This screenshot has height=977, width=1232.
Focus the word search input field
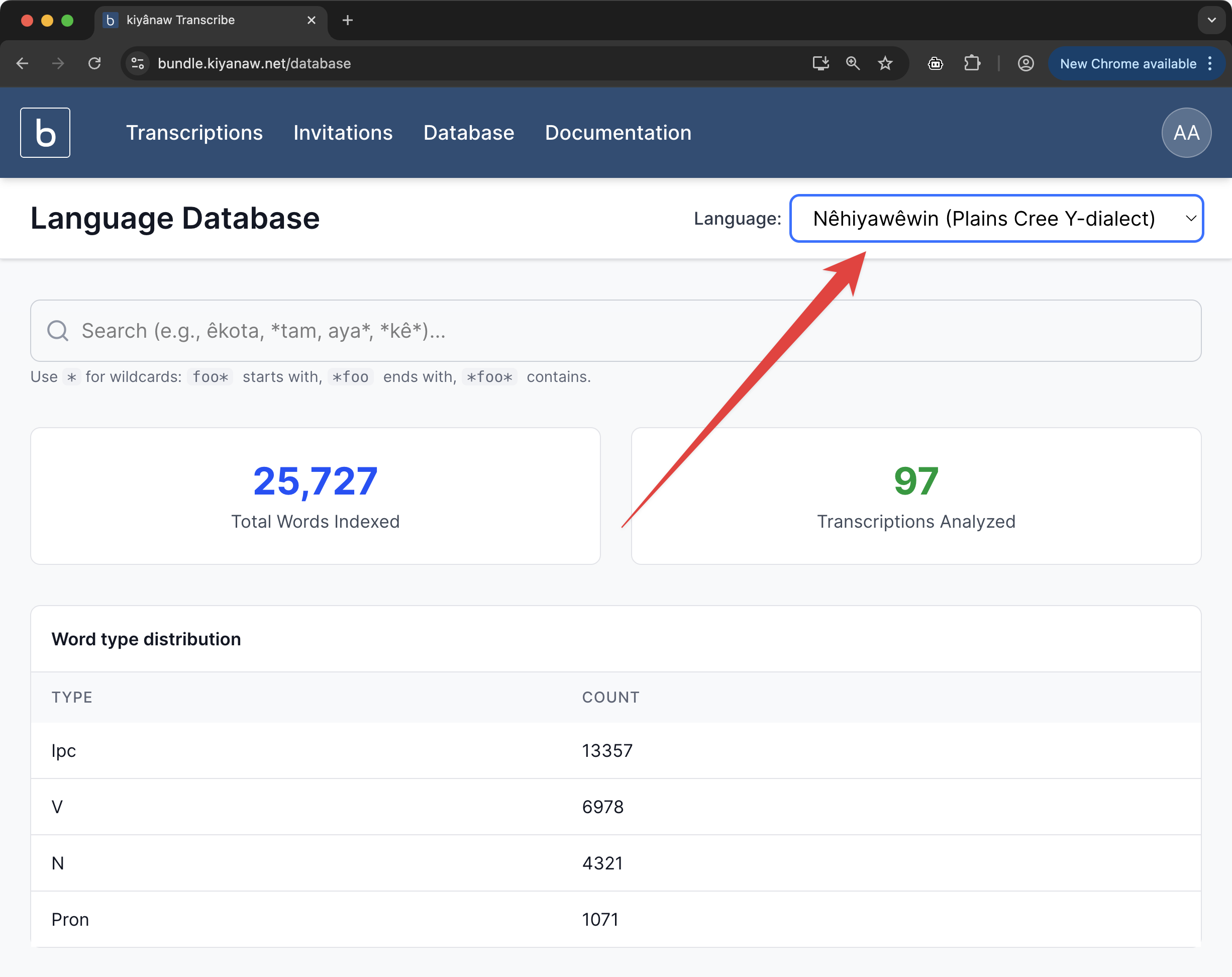[615, 330]
